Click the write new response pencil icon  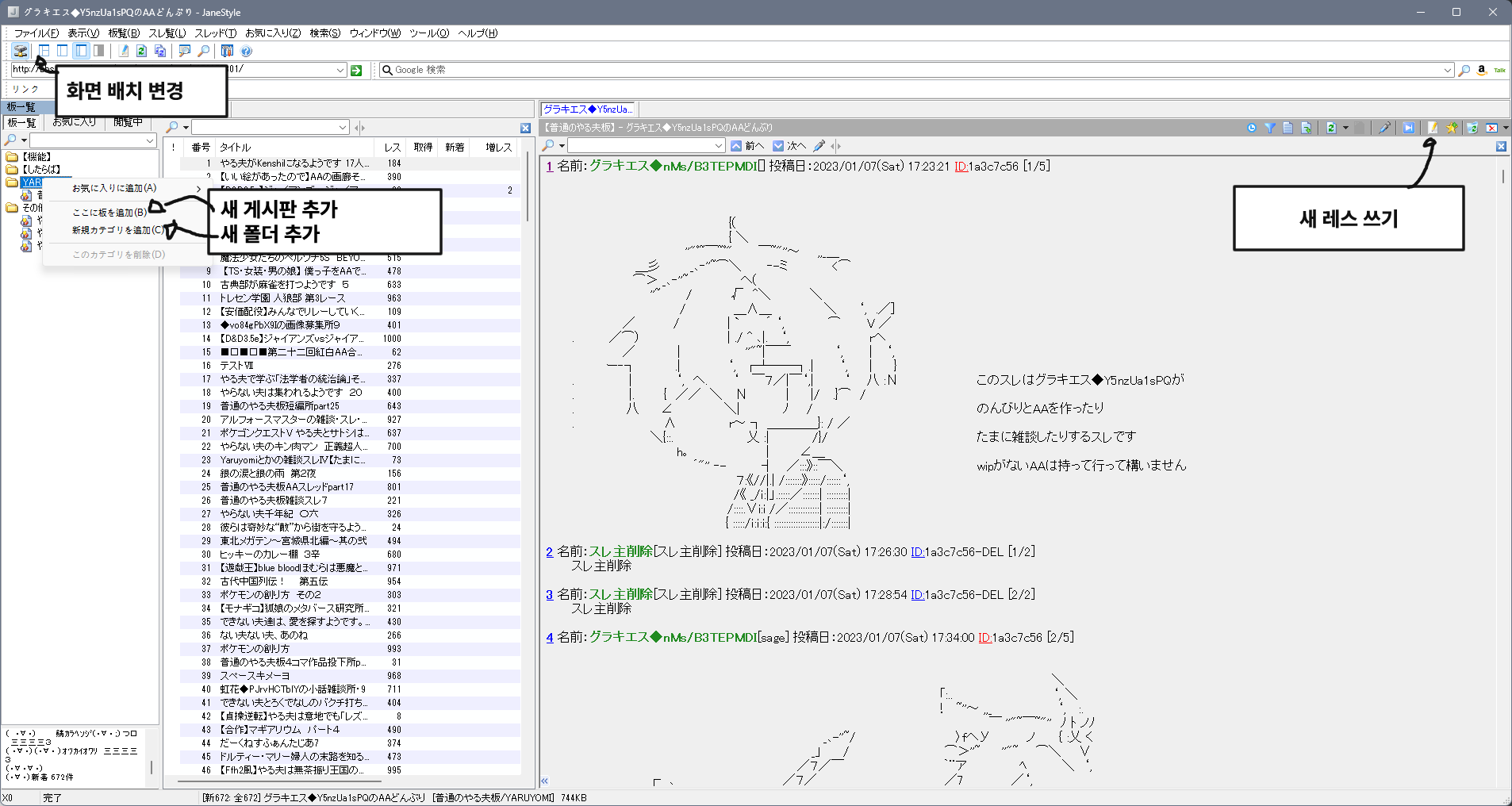pyautogui.click(x=1433, y=128)
